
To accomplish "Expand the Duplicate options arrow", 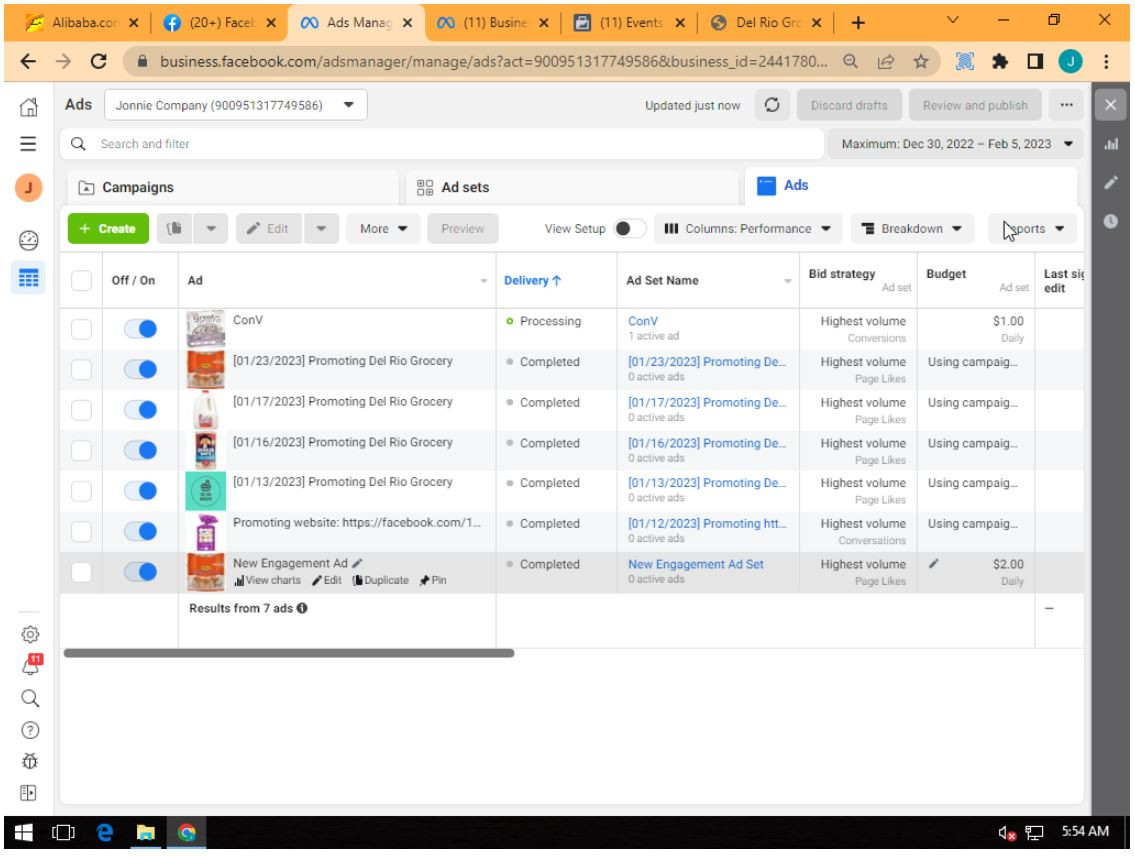I will [211, 229].
